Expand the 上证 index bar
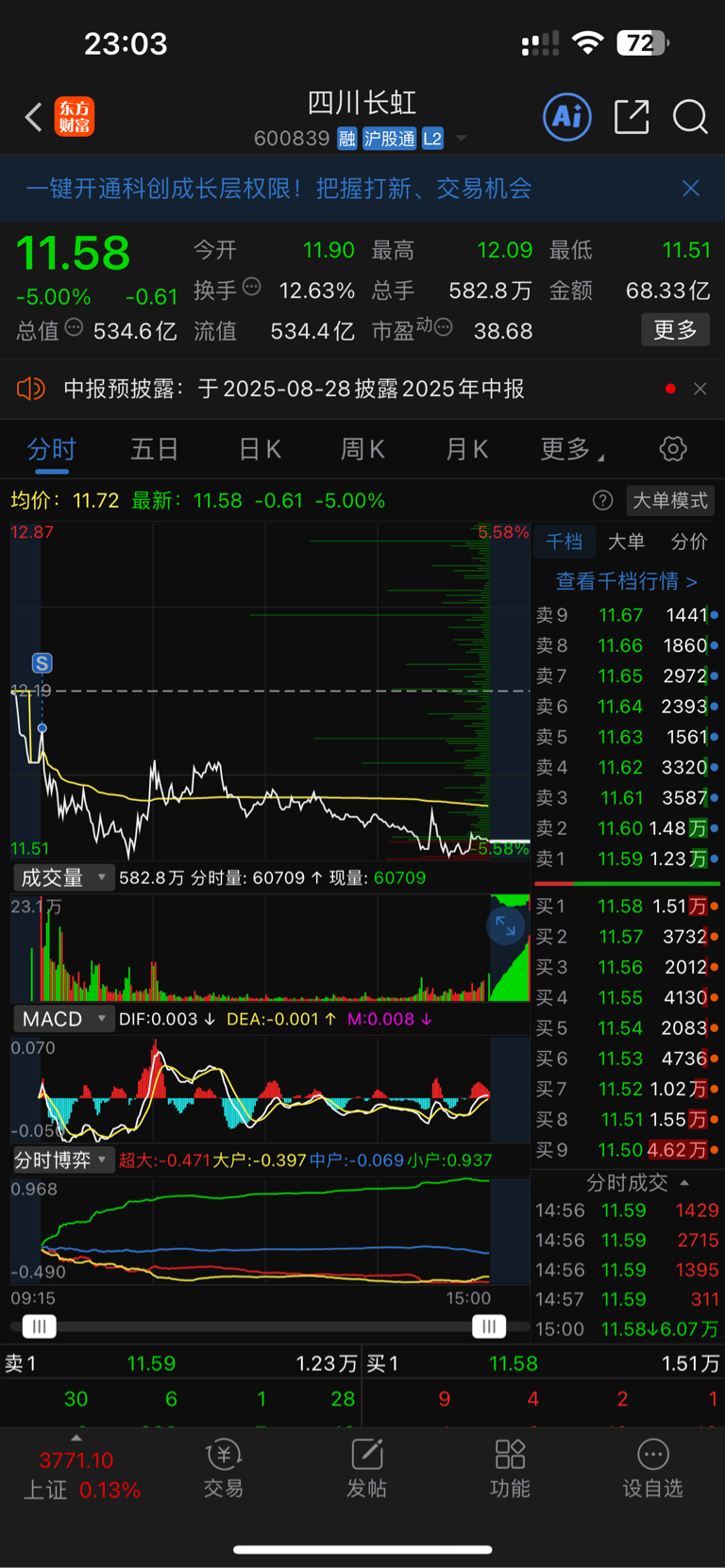725x1568 pixels. pos(76,1439)
